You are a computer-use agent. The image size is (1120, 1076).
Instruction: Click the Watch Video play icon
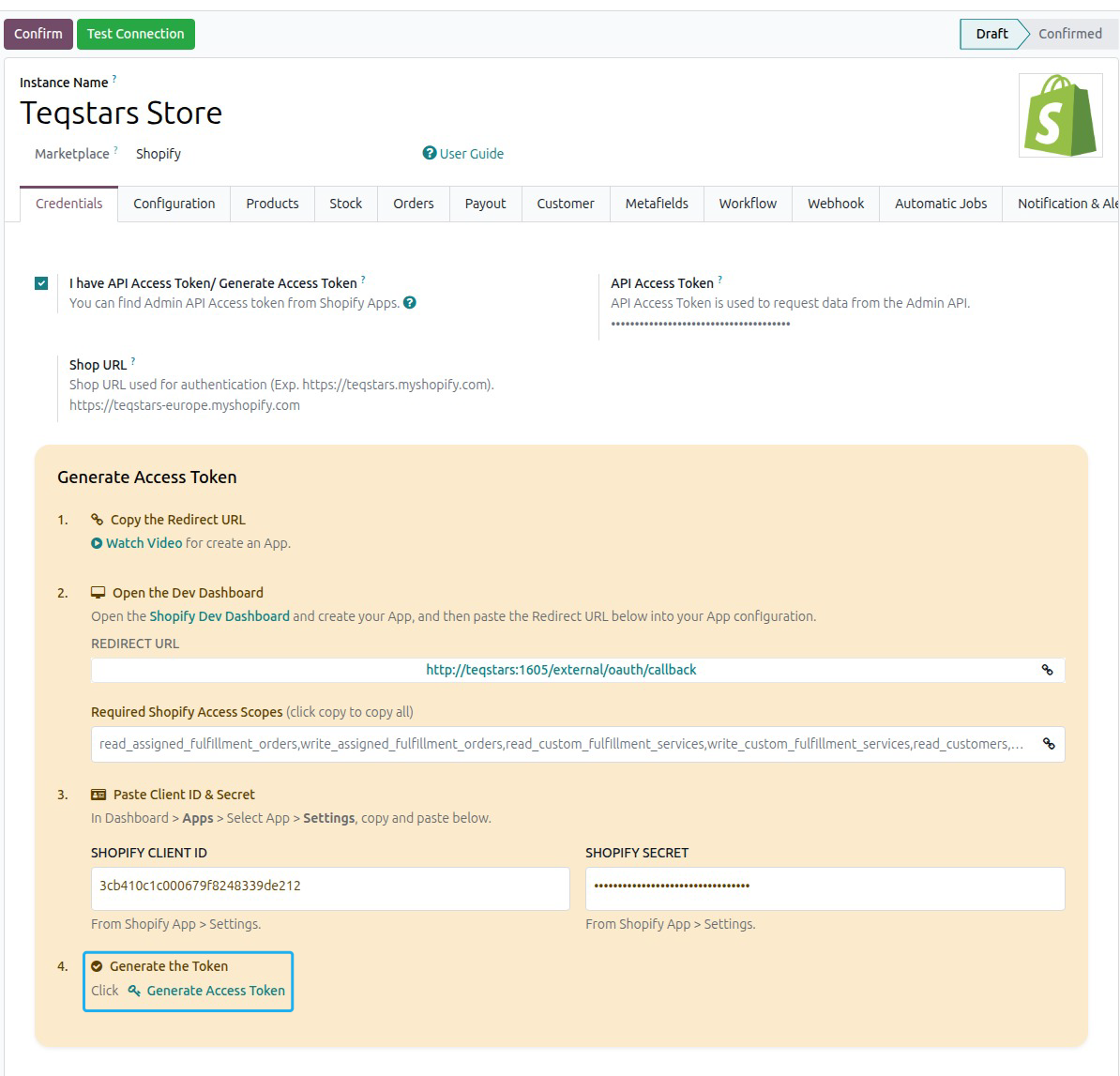[x=97, y=543]
